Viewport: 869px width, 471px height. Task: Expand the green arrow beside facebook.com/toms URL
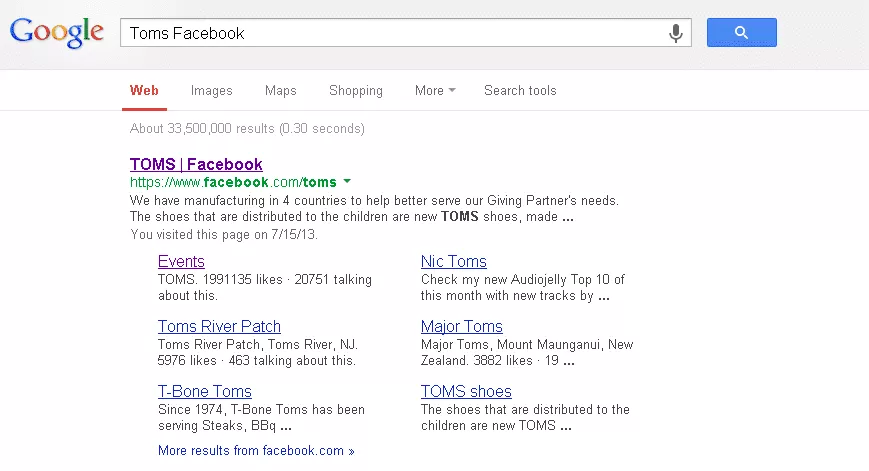pos(347,181)
